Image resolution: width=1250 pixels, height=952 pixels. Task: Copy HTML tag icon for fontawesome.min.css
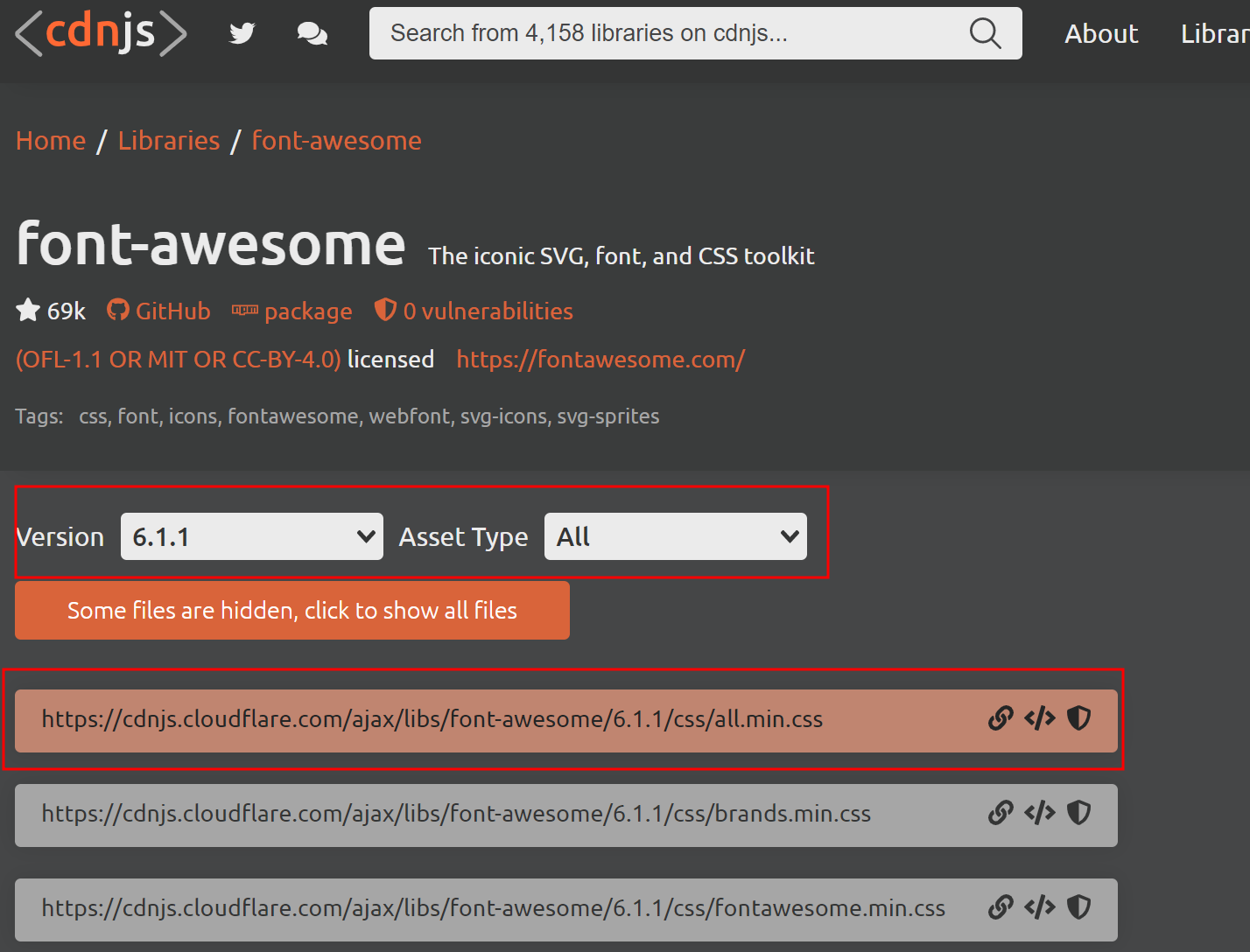click(1040, 907)
